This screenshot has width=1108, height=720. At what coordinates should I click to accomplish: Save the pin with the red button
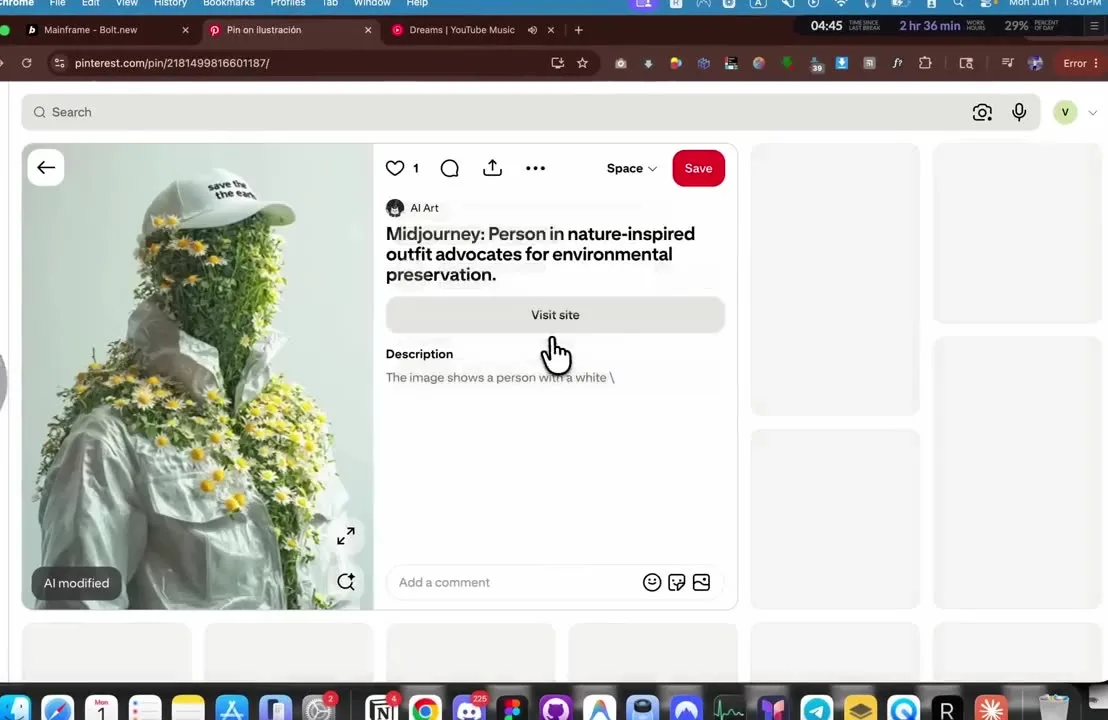coord(698,168)
